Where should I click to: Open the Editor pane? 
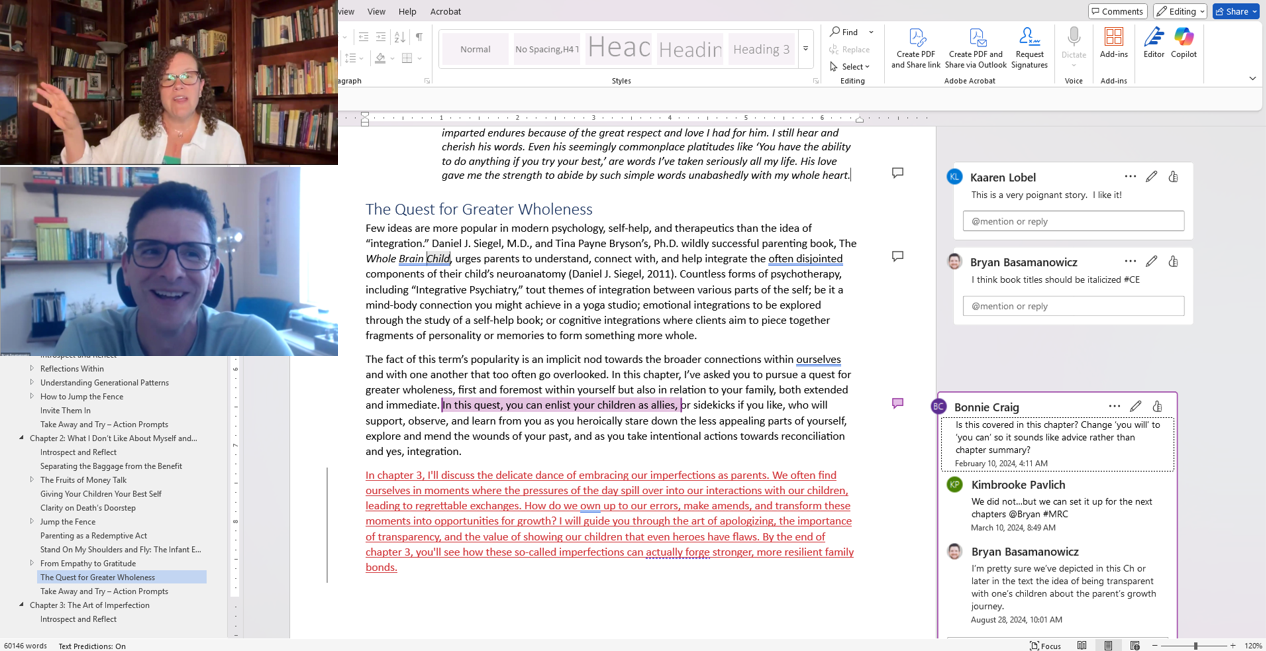pos(1153,43)
